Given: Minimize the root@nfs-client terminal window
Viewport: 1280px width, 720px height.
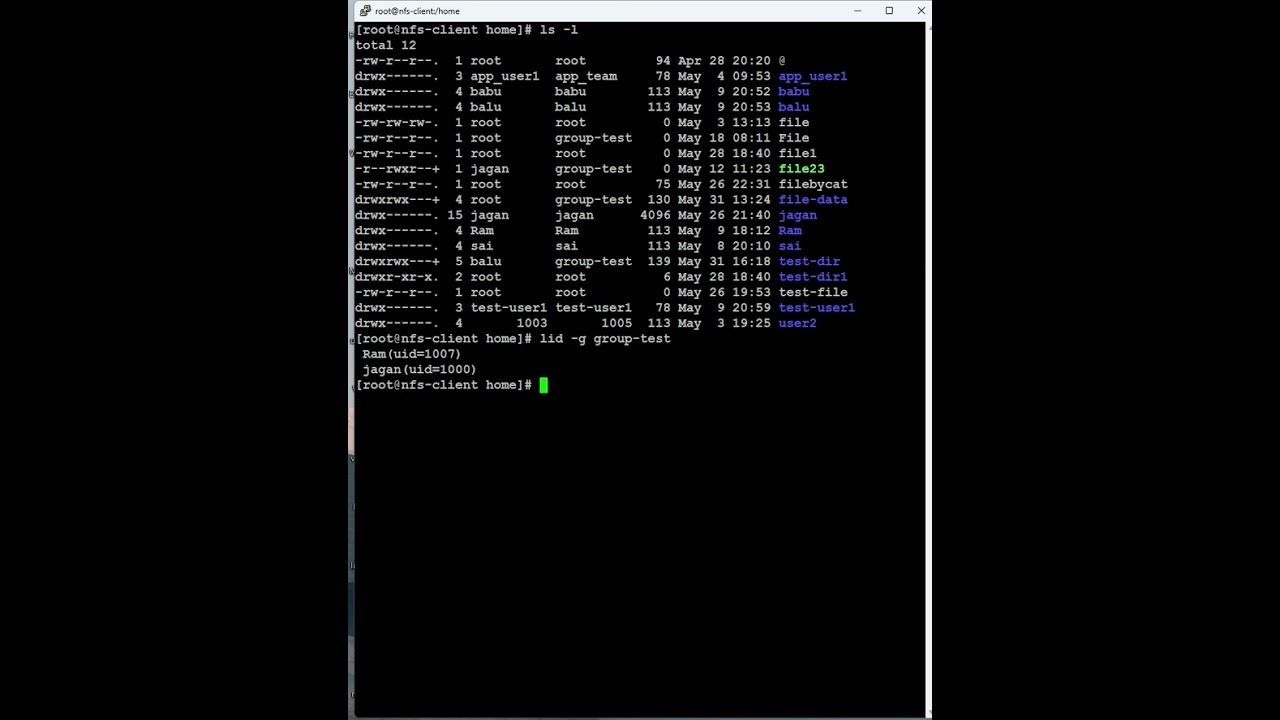Looking at the screenshot, I should coord(857,11).
